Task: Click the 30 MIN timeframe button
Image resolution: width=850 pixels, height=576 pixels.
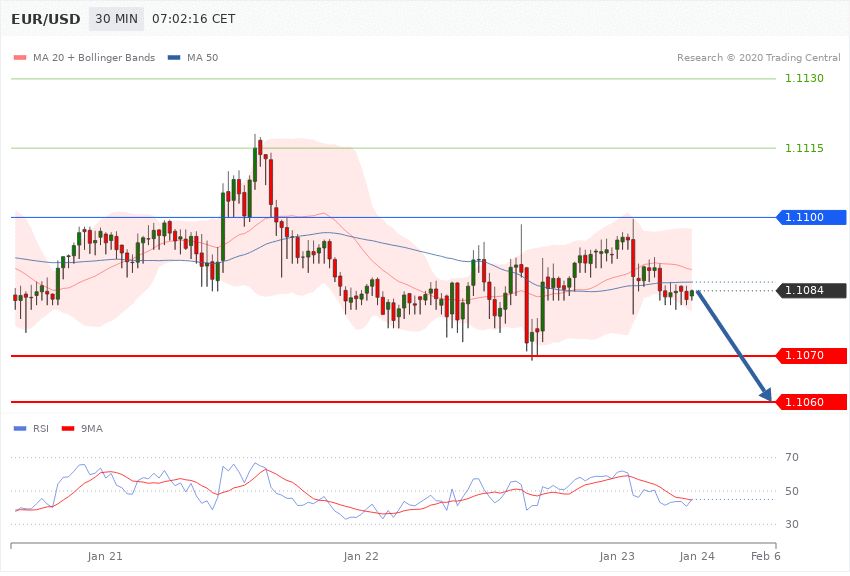Action: coord(116,19)
